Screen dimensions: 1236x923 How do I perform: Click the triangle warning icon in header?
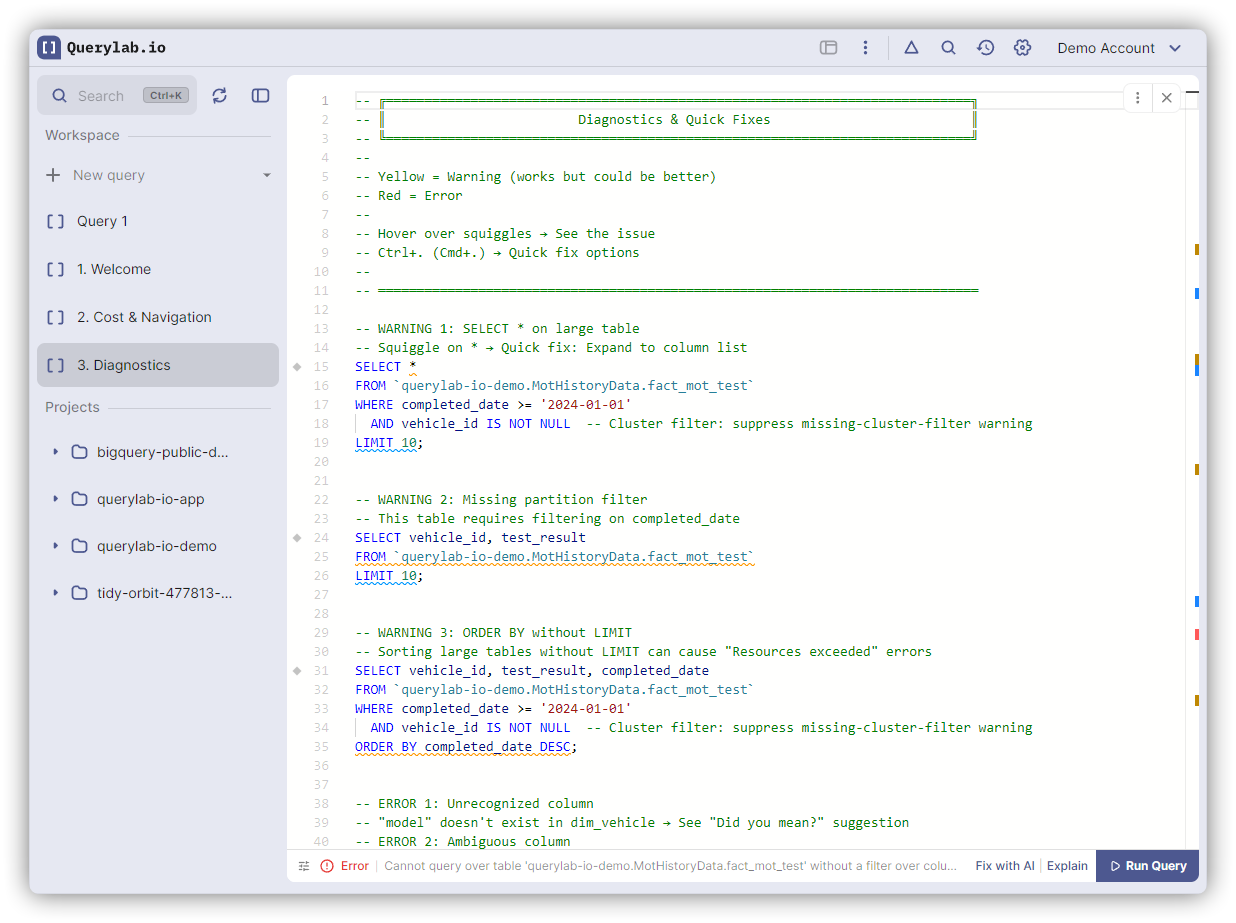pos(911,48)
